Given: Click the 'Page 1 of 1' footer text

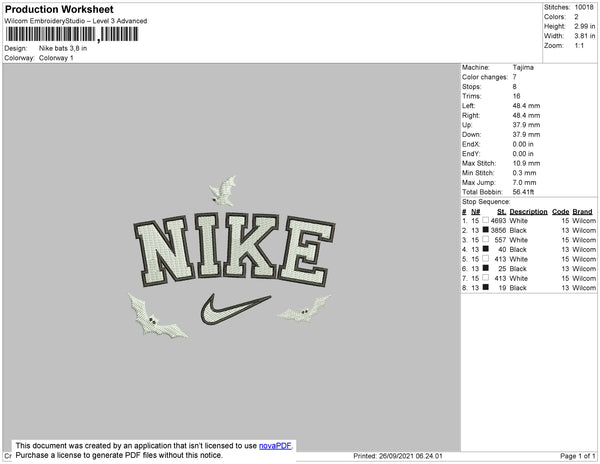Looking at the screenshot, I should coord(577,456).
